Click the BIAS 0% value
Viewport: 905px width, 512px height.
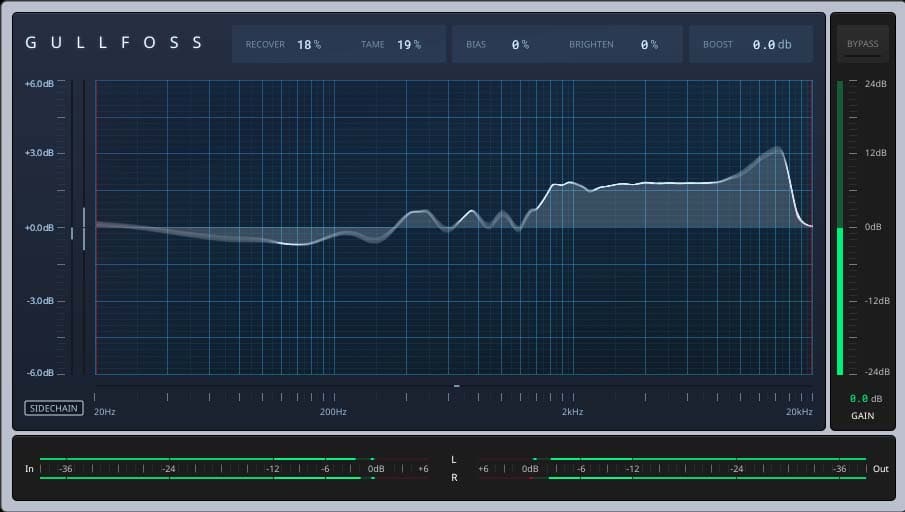click(519, 45)
